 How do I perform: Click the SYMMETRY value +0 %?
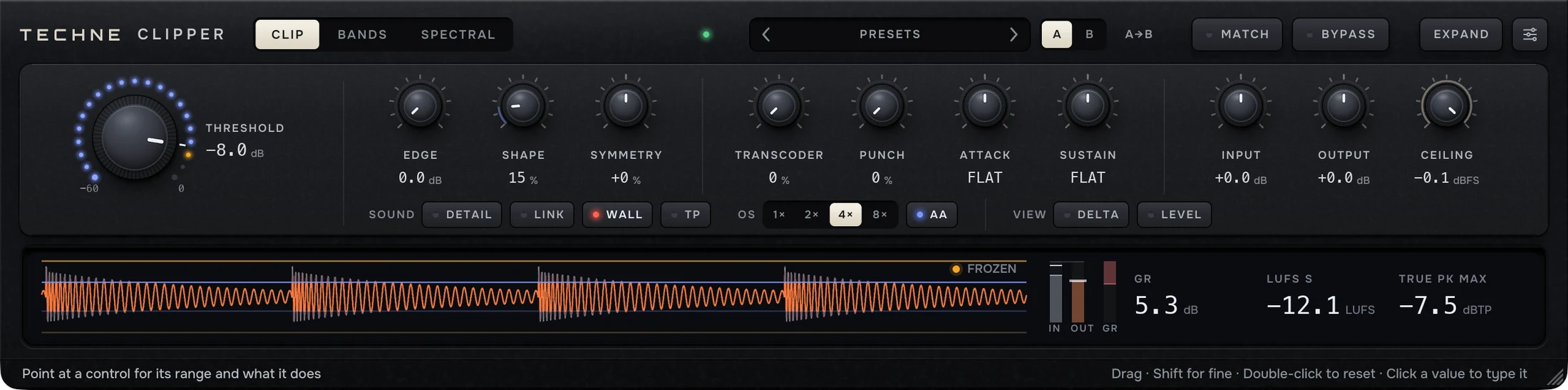[626, 178]
